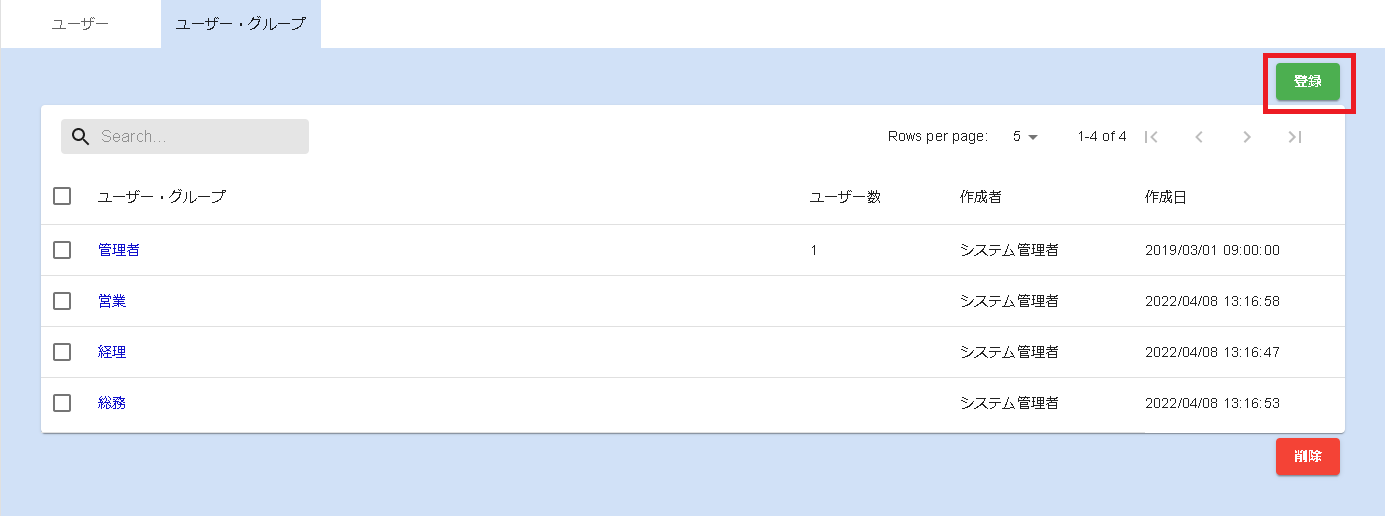
Task: Open the rows per page dropdown
Action: 1025,137
